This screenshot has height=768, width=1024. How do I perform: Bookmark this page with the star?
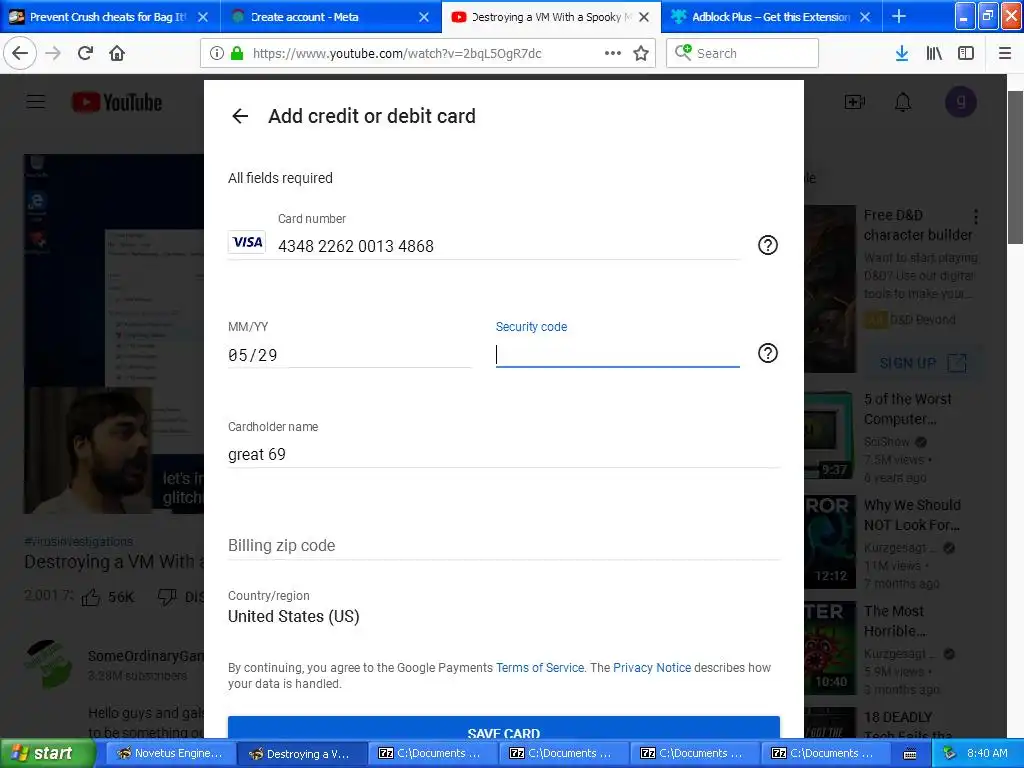(641, 53)
